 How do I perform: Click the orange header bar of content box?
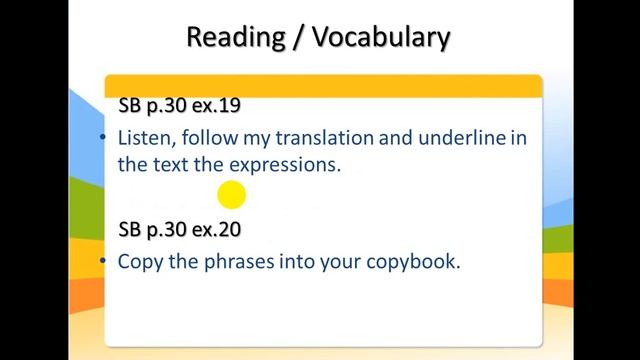coord(324,86)
